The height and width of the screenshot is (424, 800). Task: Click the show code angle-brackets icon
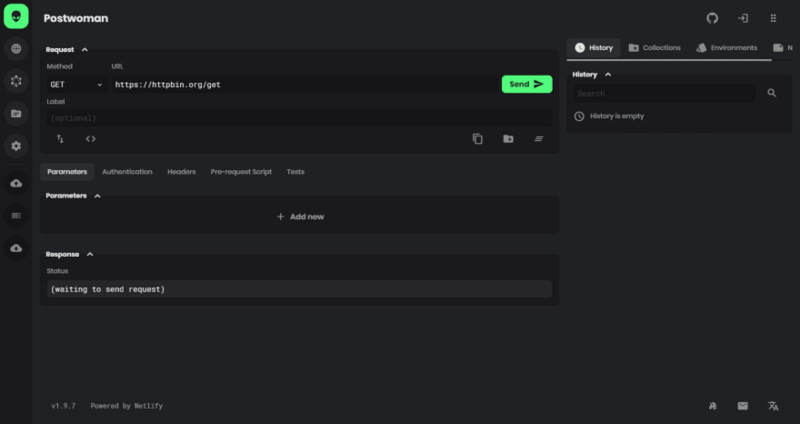pos(90,139)
